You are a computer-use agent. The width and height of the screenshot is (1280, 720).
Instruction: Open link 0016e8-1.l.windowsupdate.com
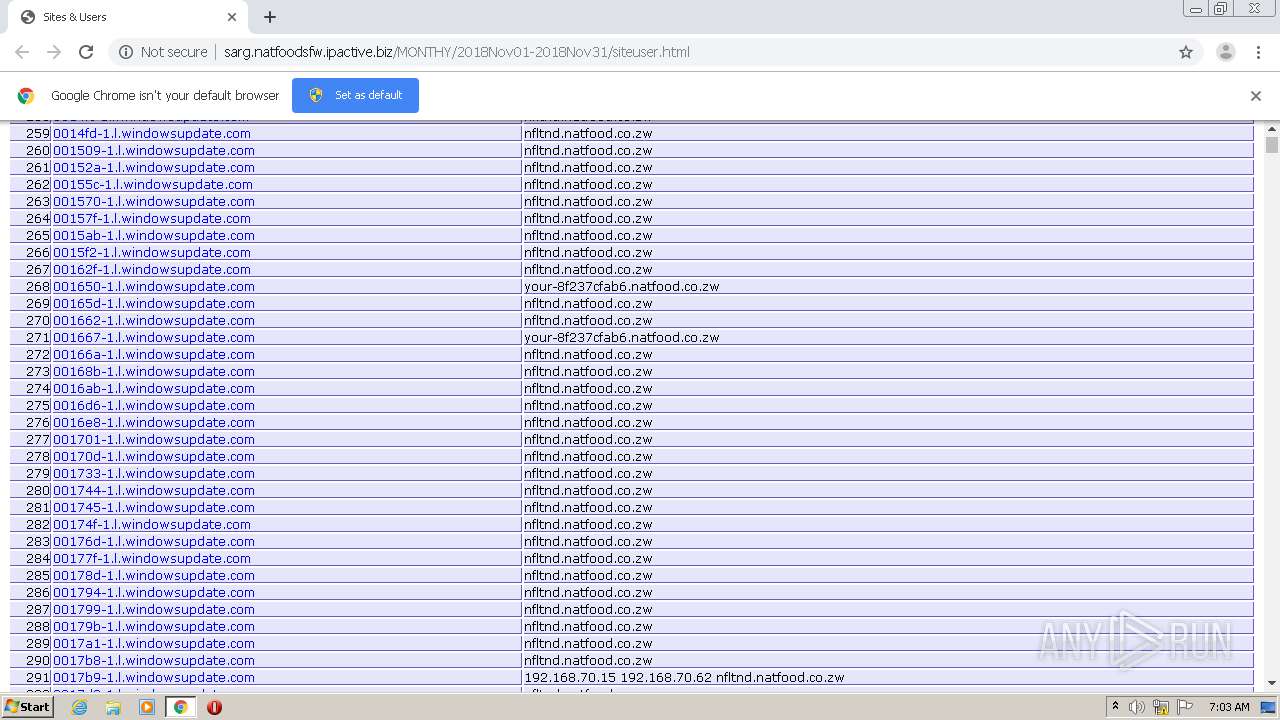pos(154,422)
